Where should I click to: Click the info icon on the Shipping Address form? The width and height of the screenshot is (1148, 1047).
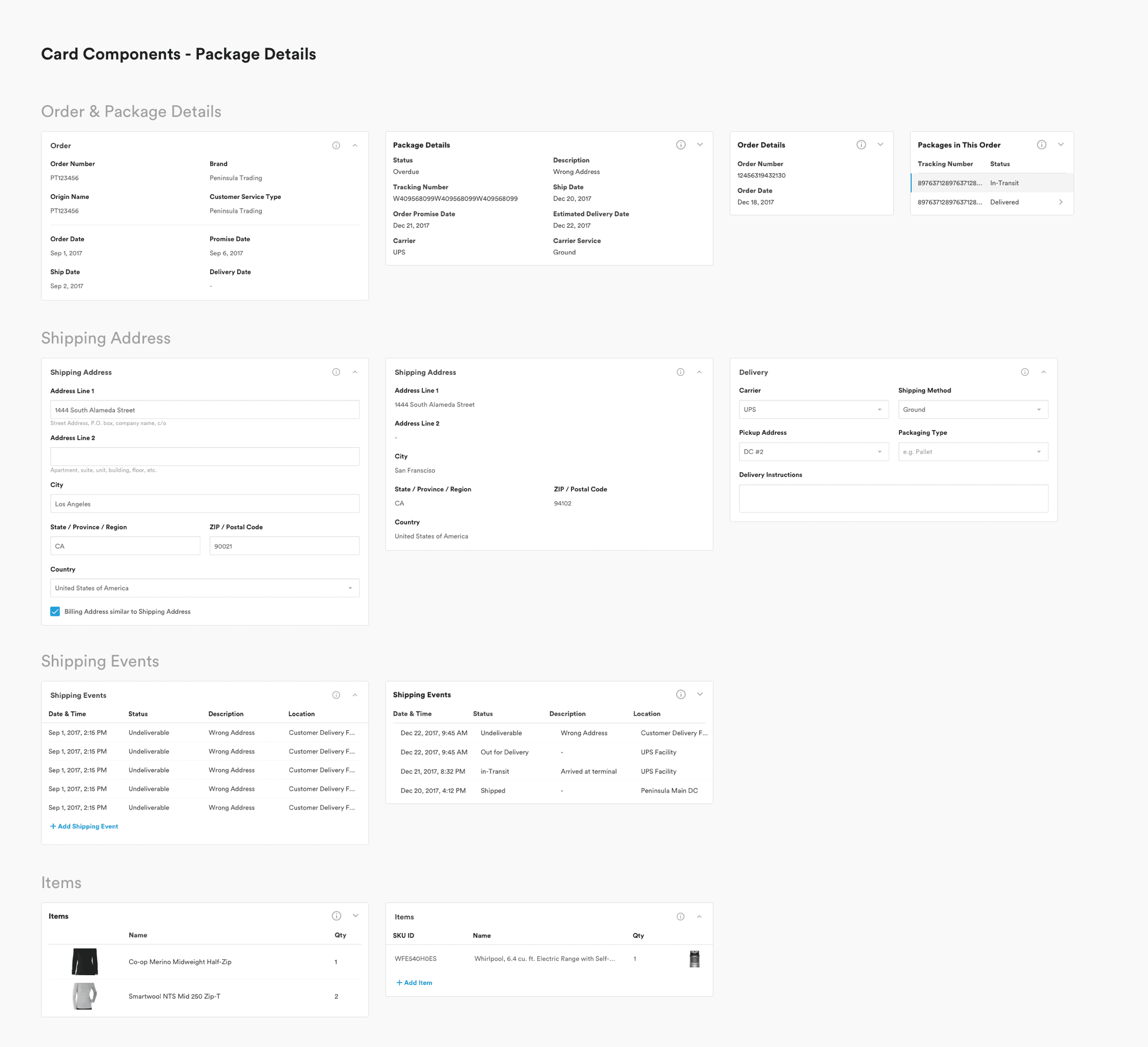(x=336, y=372)
